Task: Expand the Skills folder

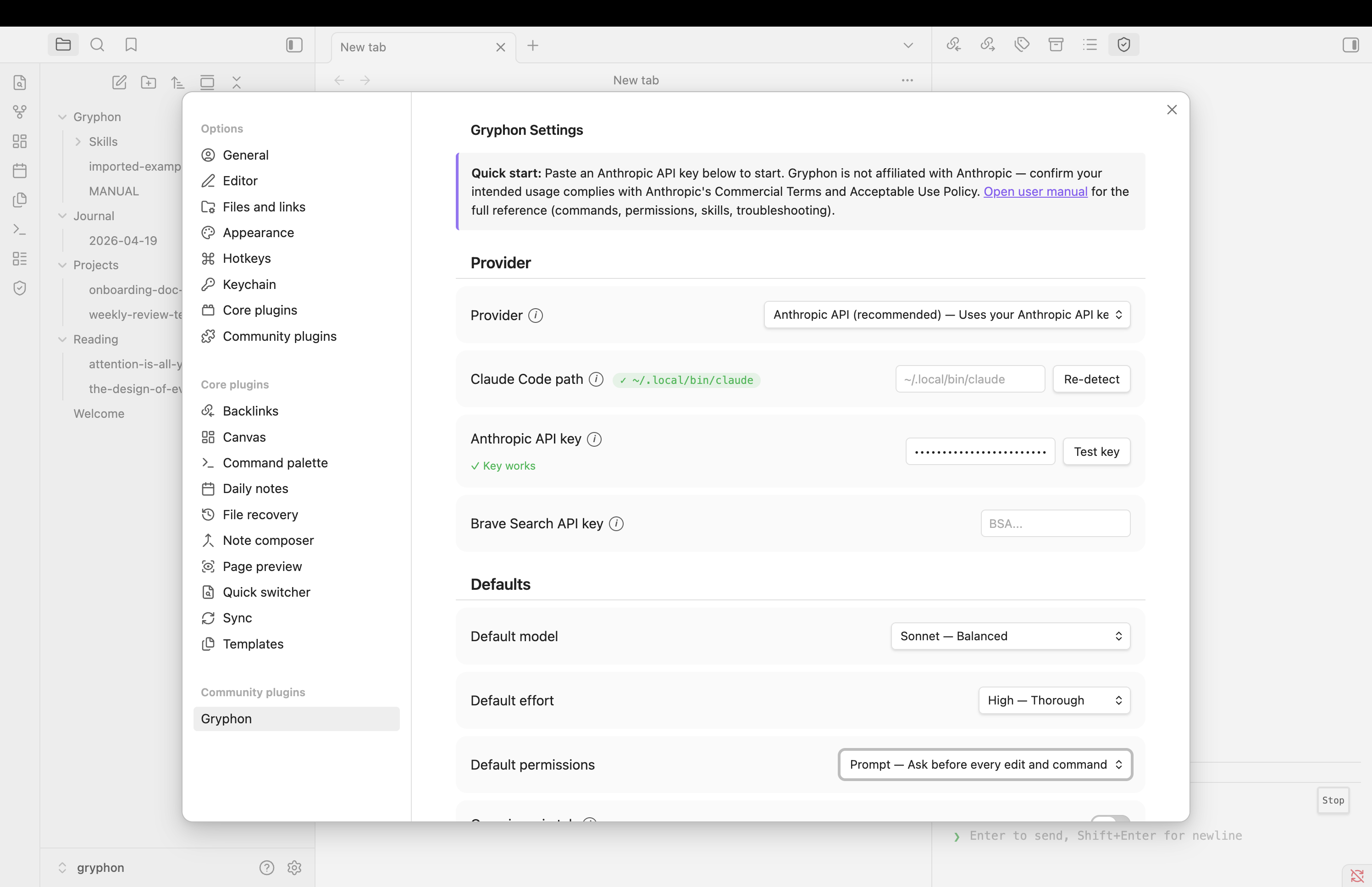Action: (x=78, y=142)
